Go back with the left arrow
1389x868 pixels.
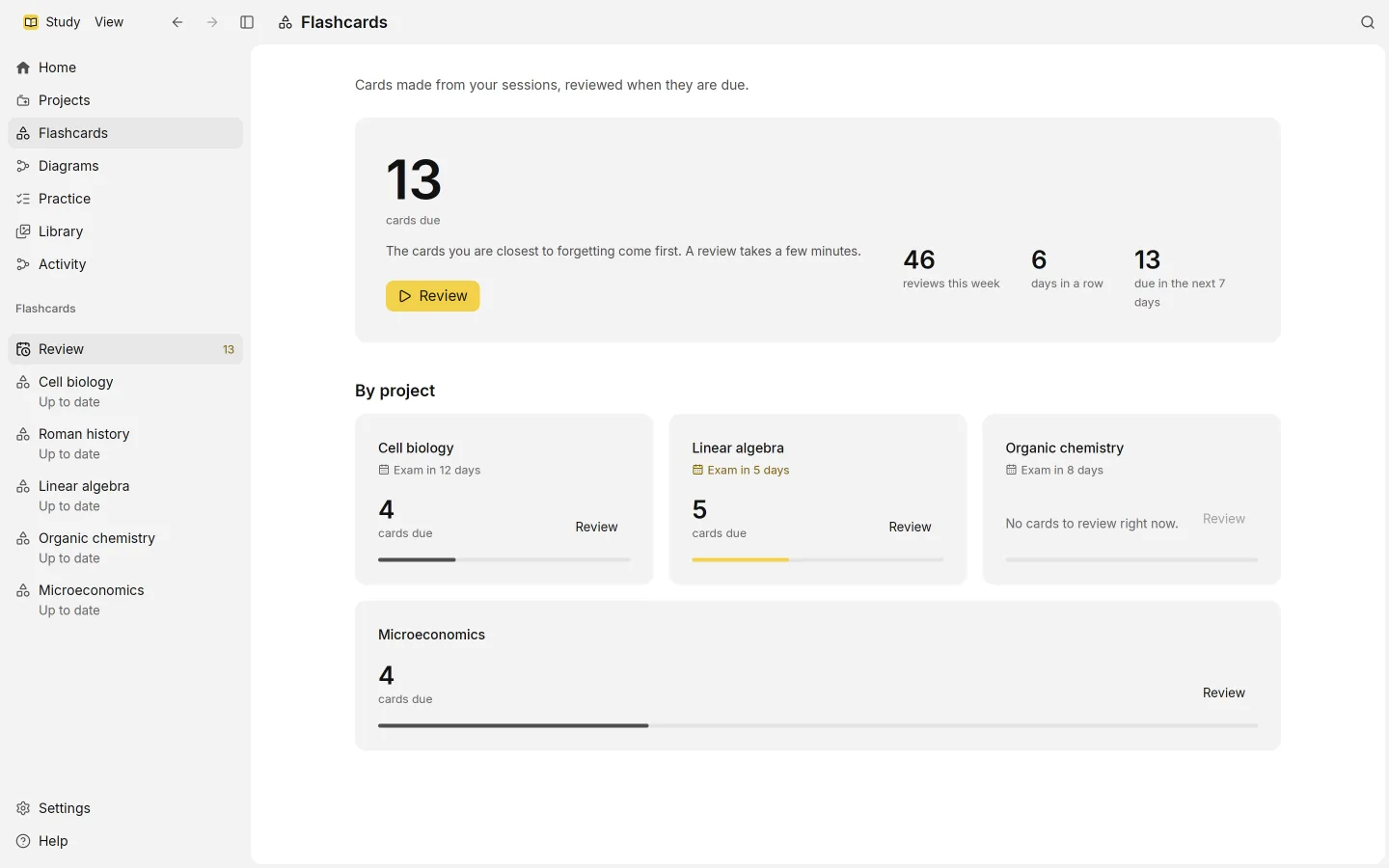click(177, 22)
